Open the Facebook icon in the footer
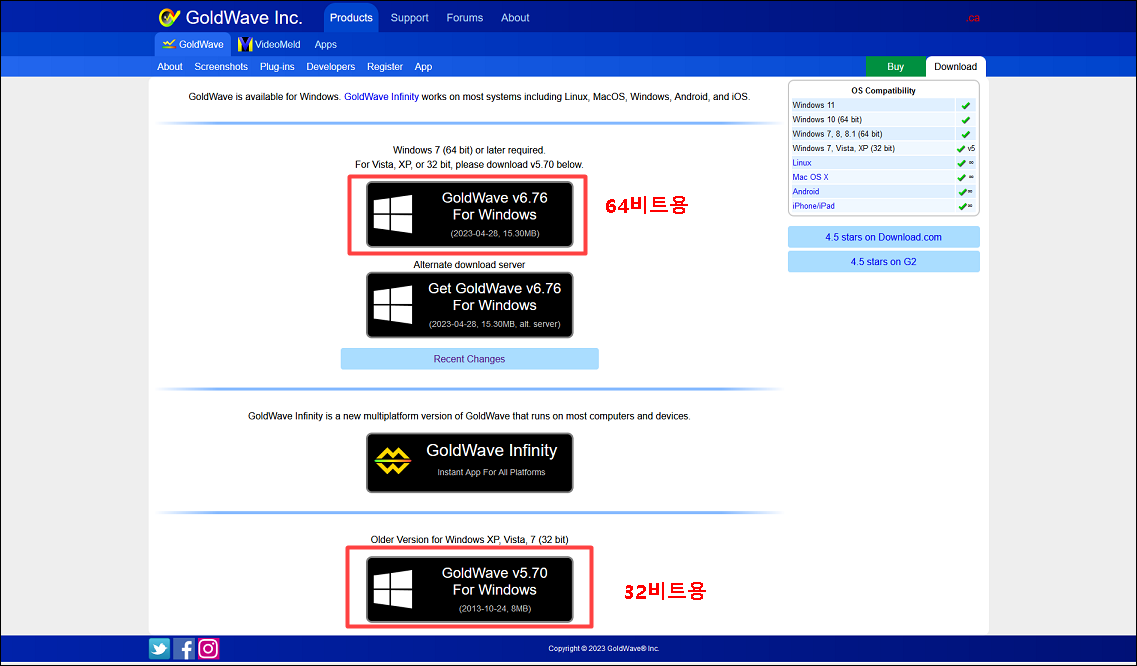 click(x=184, y=649)
